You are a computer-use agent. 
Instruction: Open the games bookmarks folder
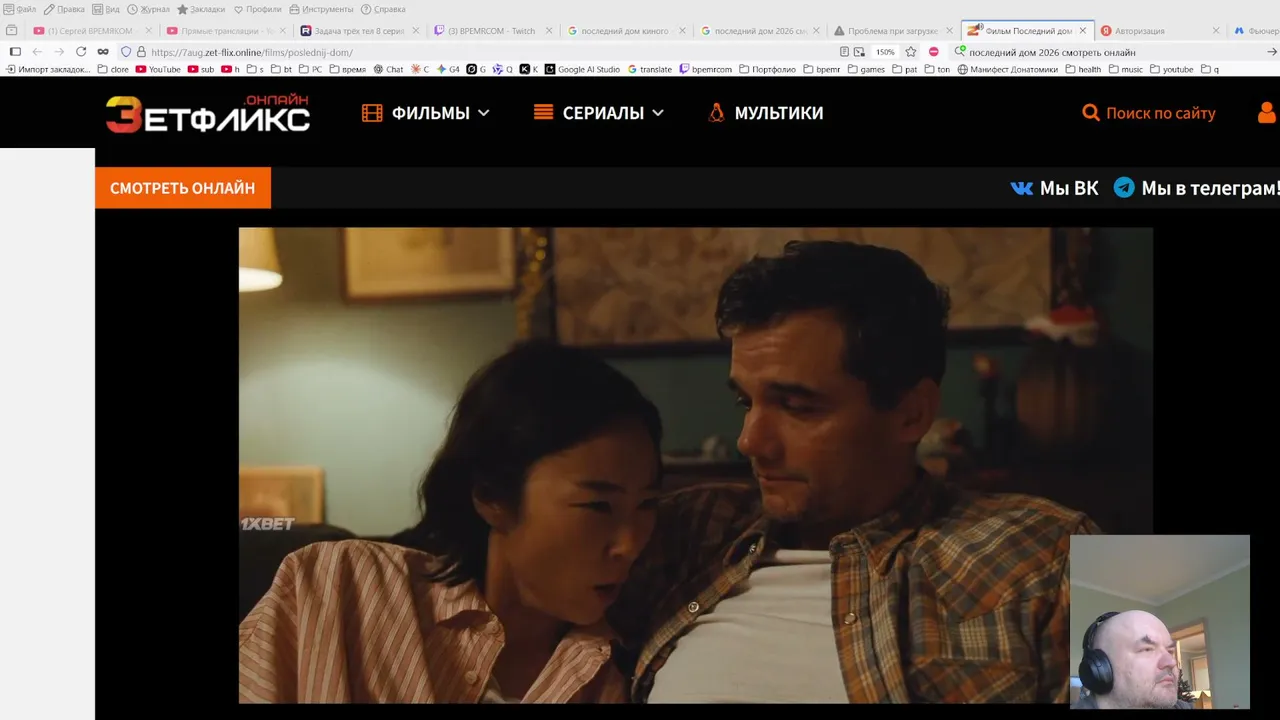point(866,70)
